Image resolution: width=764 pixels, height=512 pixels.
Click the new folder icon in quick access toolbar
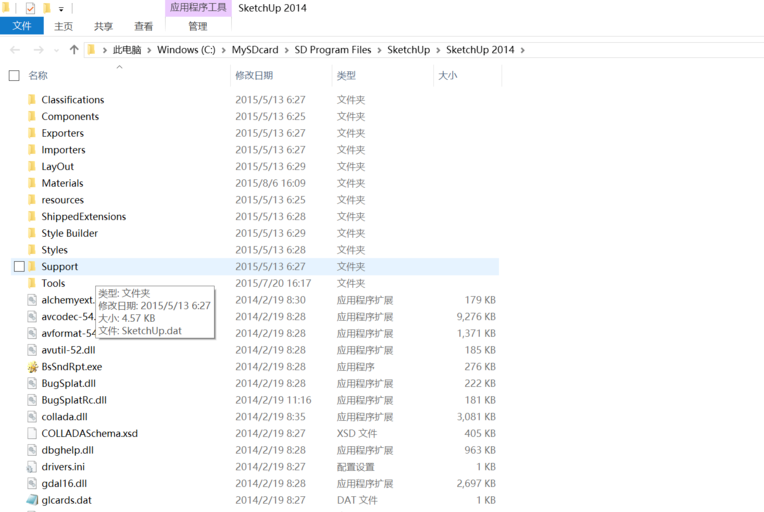point(47,8)
